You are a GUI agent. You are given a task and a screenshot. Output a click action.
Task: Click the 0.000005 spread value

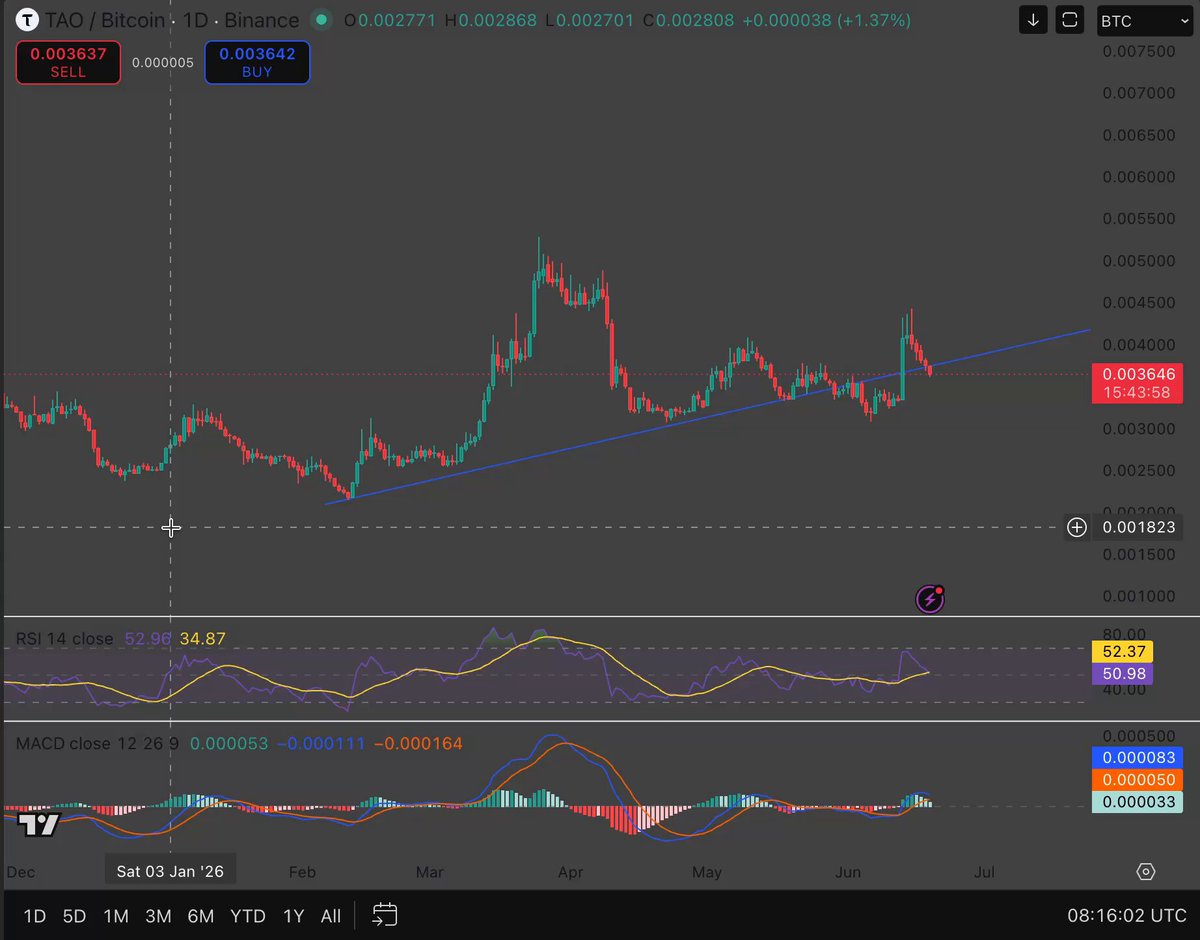click(x=163, y=62)
